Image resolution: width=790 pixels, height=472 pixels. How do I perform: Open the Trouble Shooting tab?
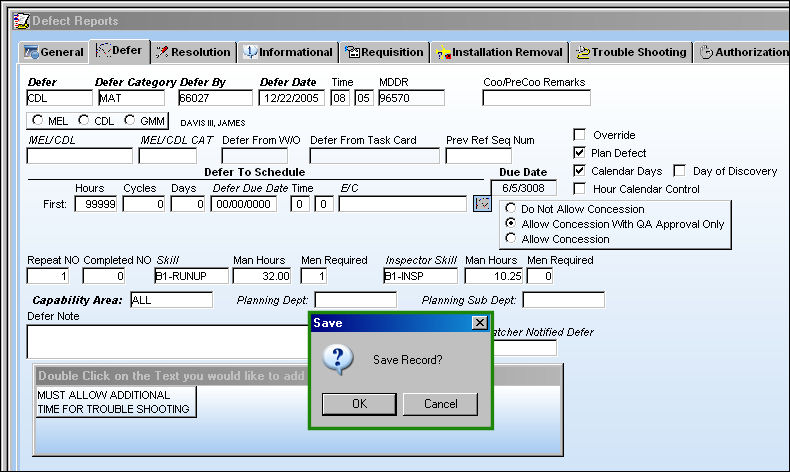click(x=631, y=52)
